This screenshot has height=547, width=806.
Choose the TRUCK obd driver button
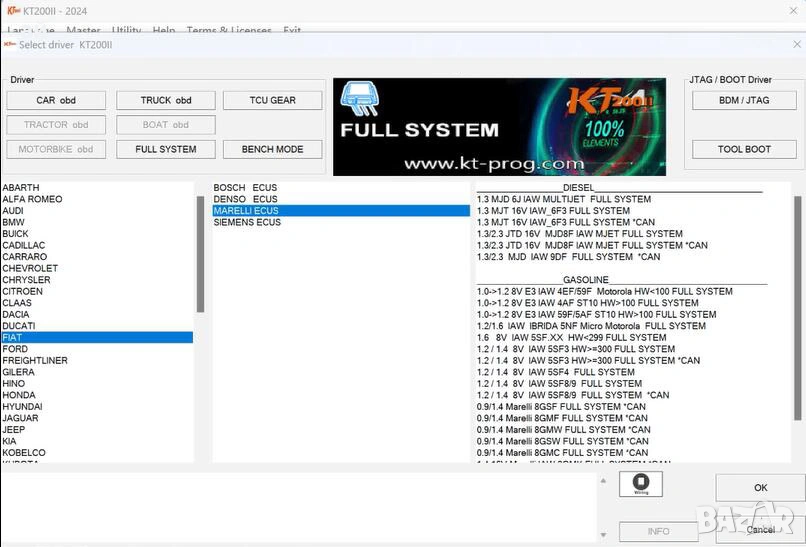pyautogui.click(x=165, y=100)
